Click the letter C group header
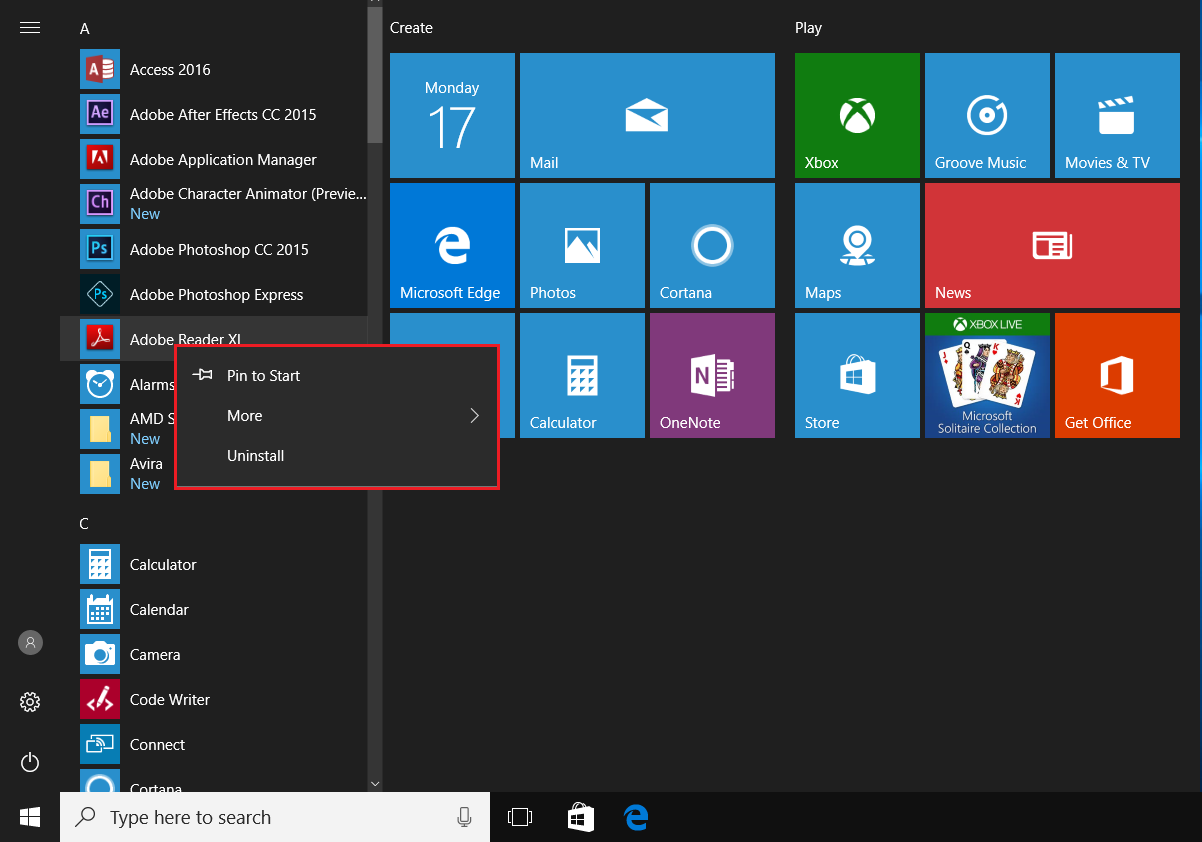This screenshot has height=842, width=1202. [85, 523]
